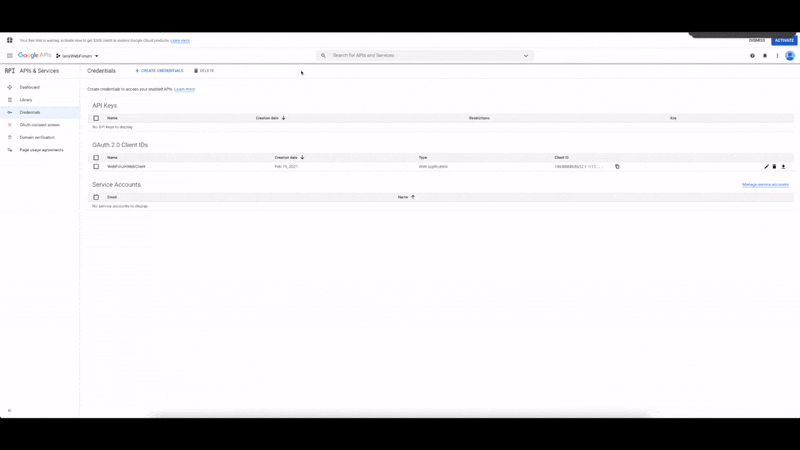
Task: Select all API Keys checkbox
Action: tap(96, 118)
